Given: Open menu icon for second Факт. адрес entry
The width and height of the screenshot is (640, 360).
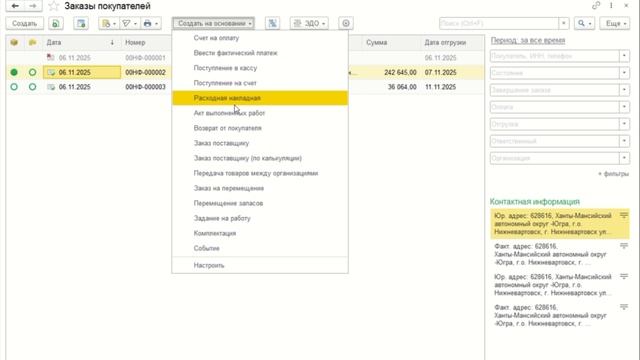Looking at the screenshot, I should [624, 307].
